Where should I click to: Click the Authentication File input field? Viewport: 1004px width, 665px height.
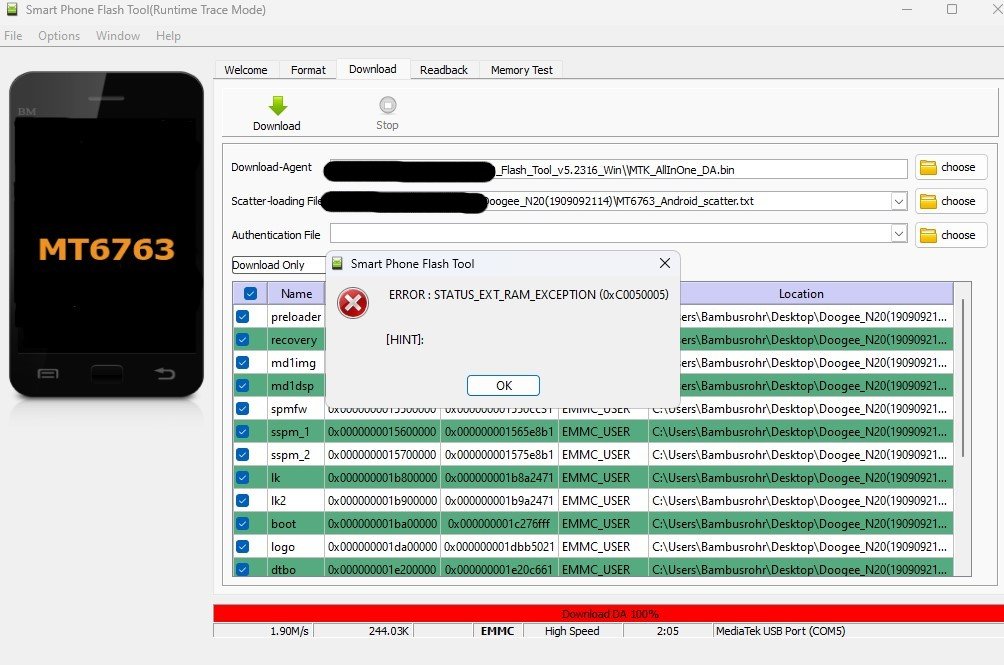[611, 234]
